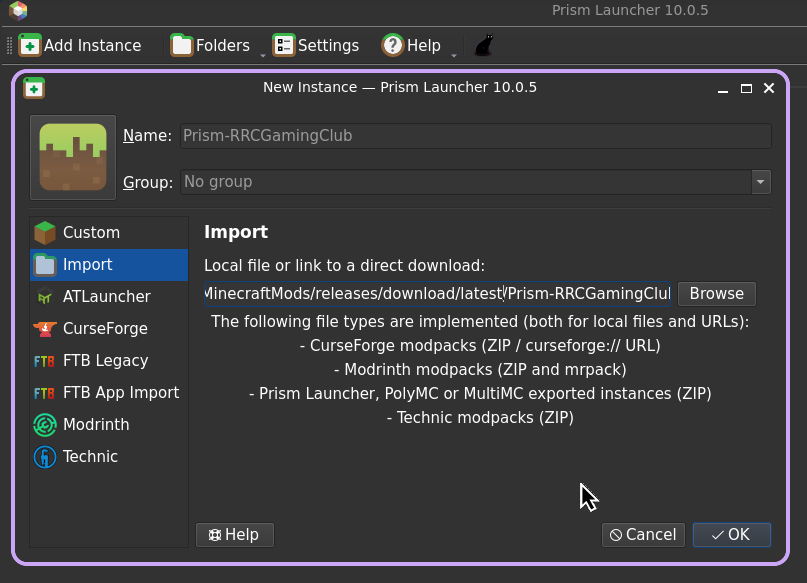Select the Technic platform icon
The image size is (807, 583).
(44, 456)
